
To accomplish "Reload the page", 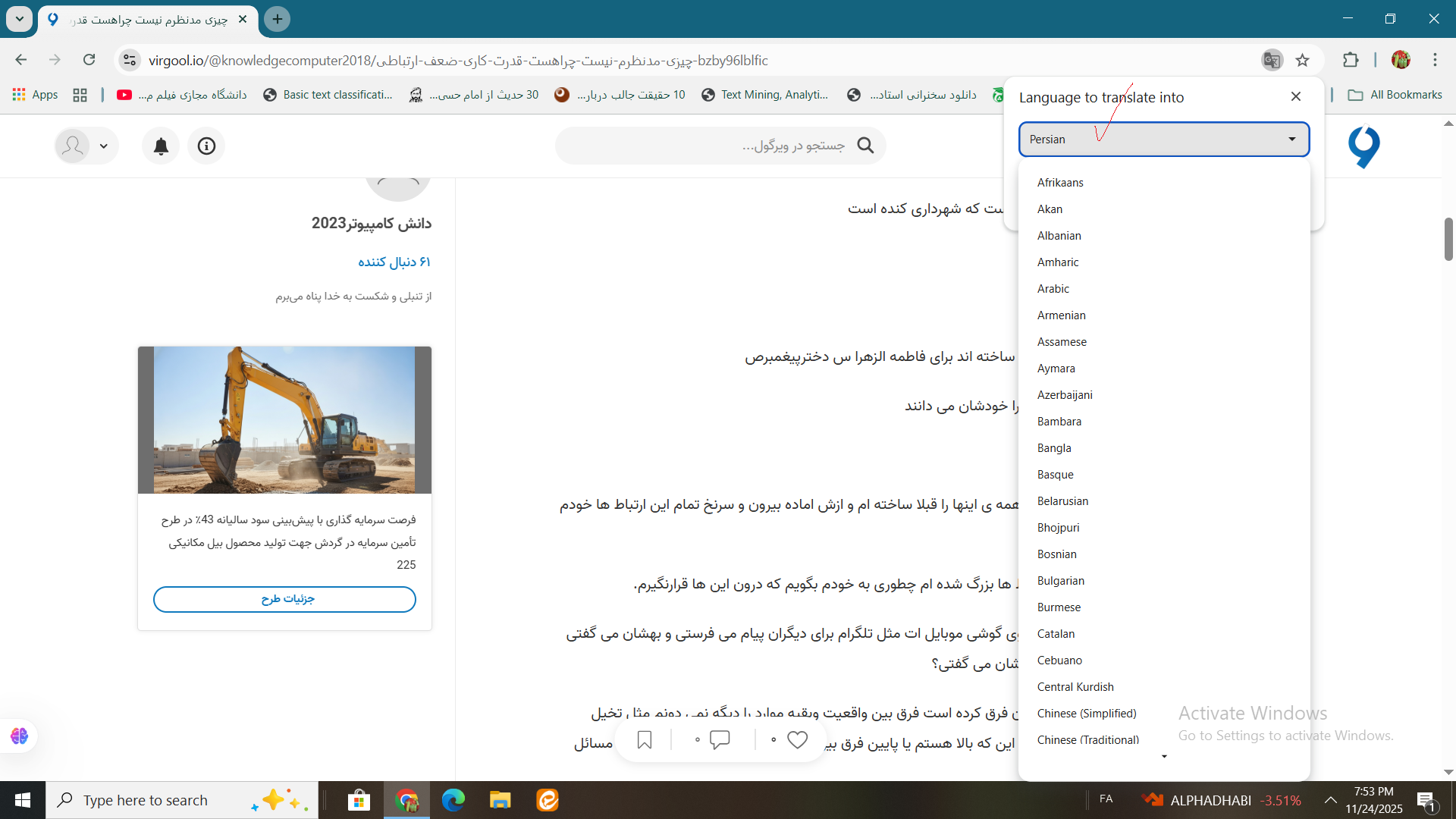I will 89,60.
